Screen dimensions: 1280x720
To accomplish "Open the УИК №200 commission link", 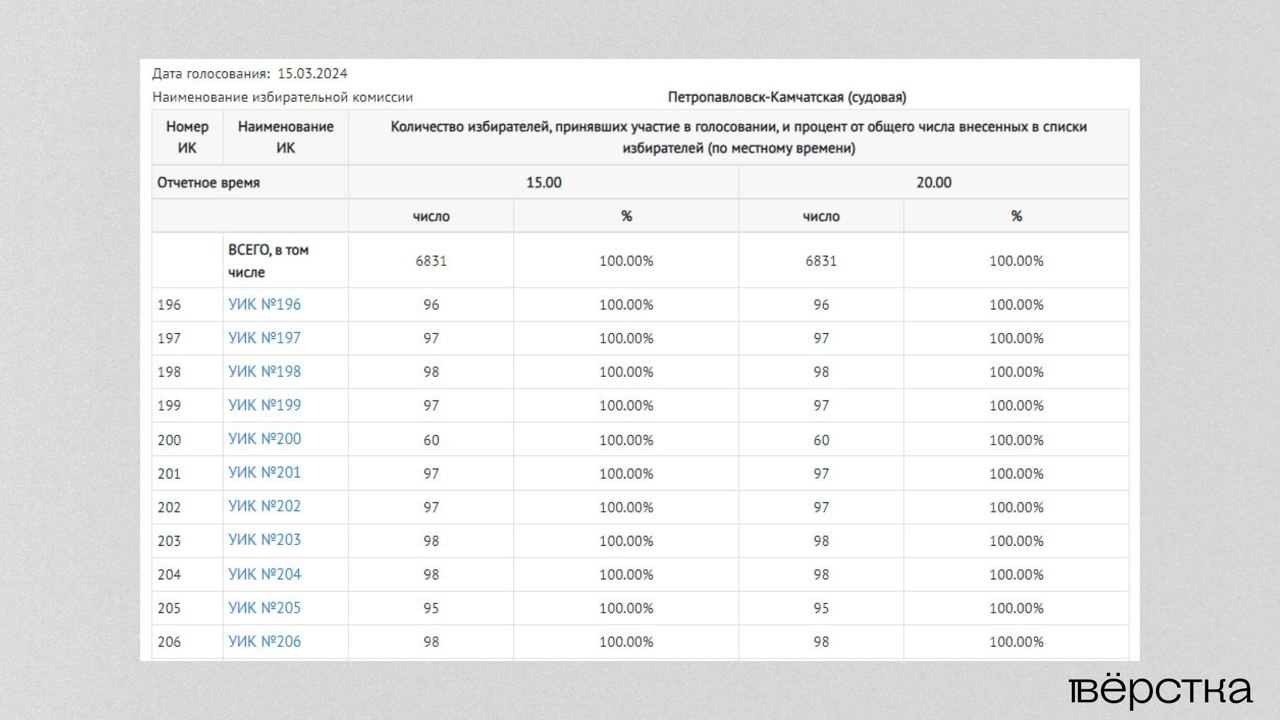I will (264, 439).
